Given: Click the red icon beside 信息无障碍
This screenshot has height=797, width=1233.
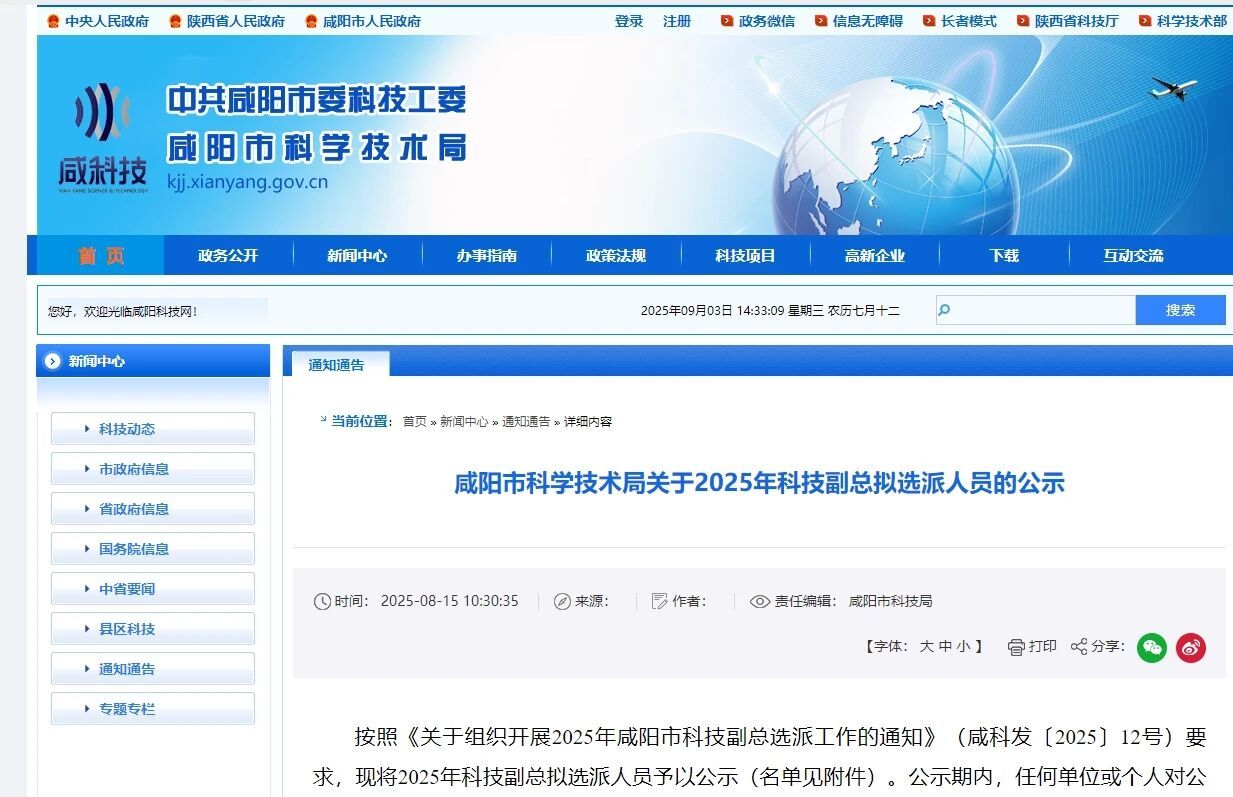Looking at the screenshot, I should 821,19.
